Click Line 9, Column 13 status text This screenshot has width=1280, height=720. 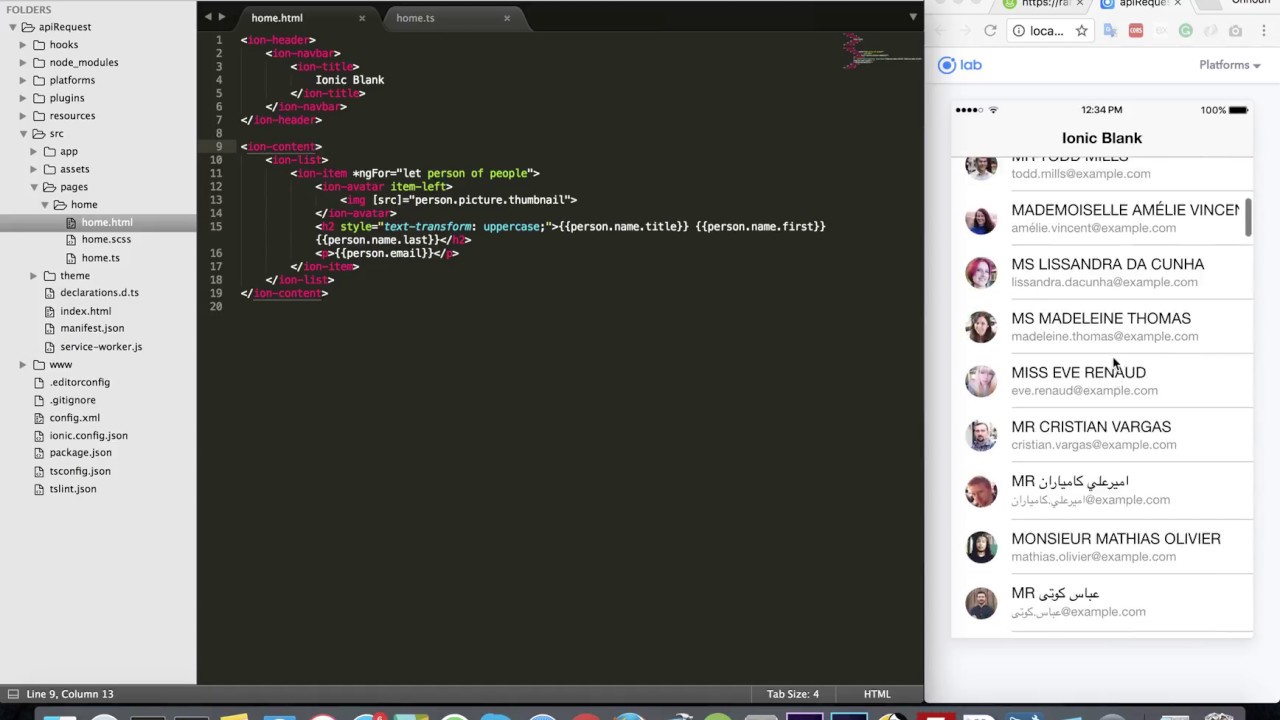point(70,694)
